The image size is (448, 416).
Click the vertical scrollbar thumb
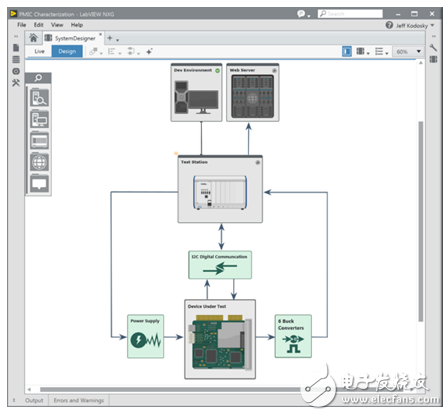pos(421,222)
